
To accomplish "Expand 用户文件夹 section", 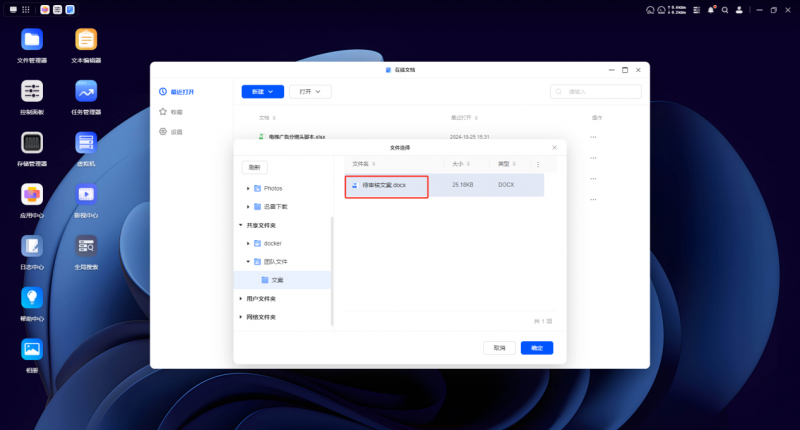I will (241, 299).
